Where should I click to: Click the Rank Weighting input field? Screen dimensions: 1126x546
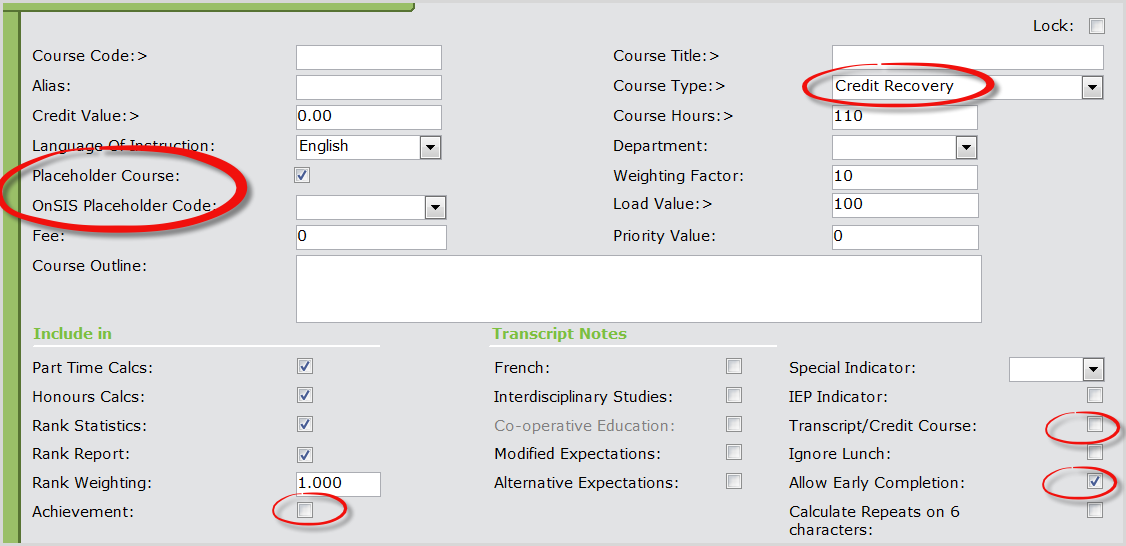pyautogui.click(x=338, y=484)
